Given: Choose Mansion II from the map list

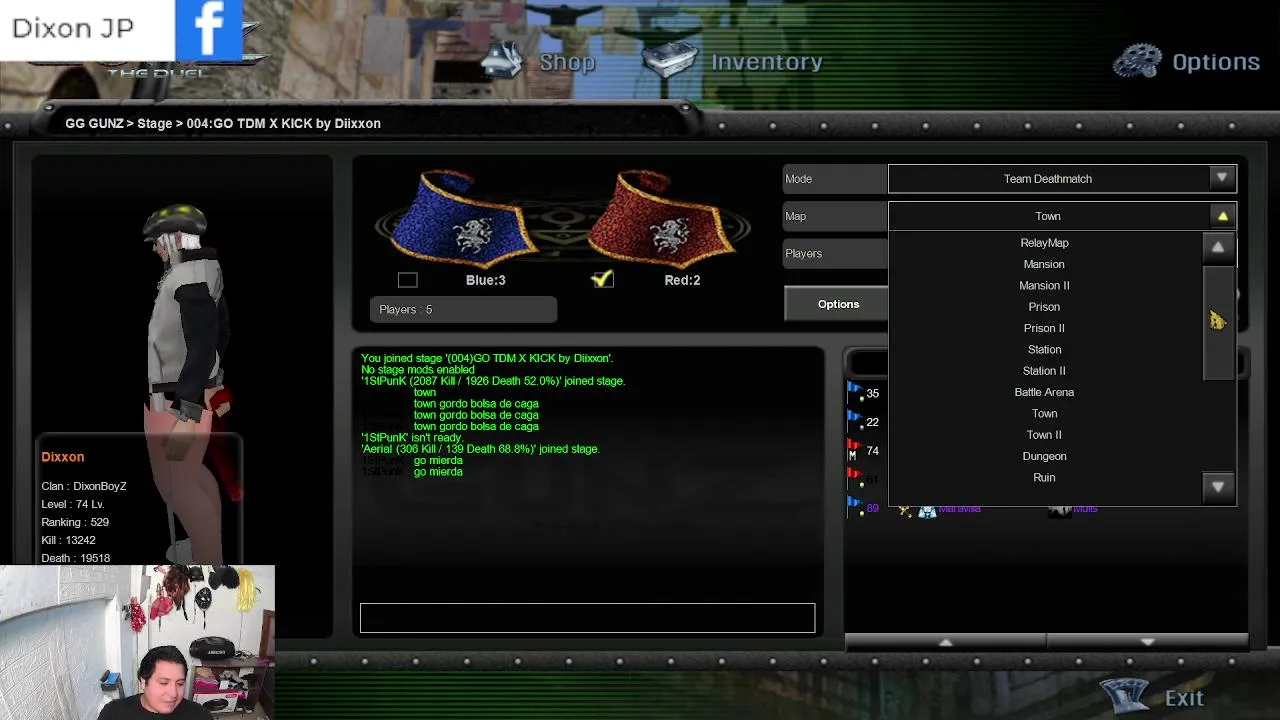Looking at the screenshot, I should (1044, 285).
